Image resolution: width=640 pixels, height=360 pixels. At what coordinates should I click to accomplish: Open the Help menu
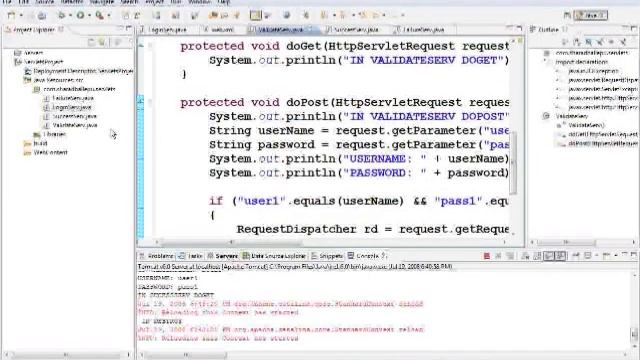[x=224, y=2]
